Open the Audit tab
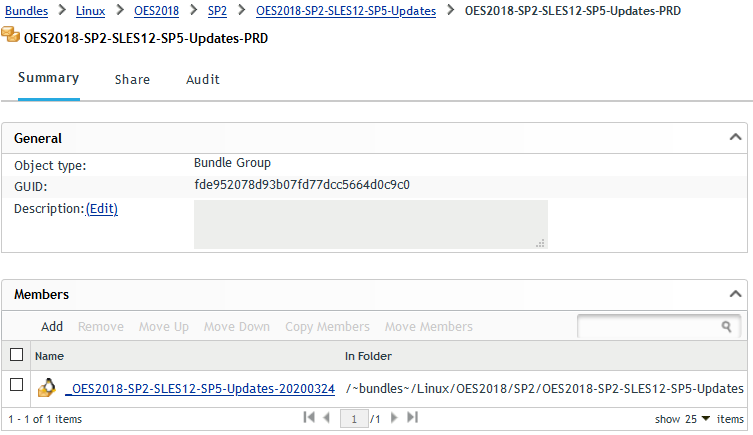The width and height of the screenshot is (753, 435). pos(203,80)
